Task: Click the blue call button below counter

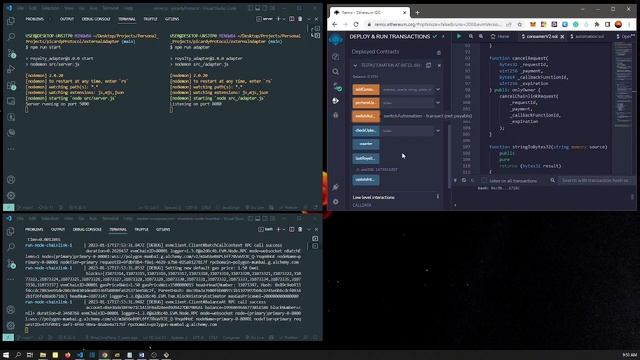Action: [366, 158]
